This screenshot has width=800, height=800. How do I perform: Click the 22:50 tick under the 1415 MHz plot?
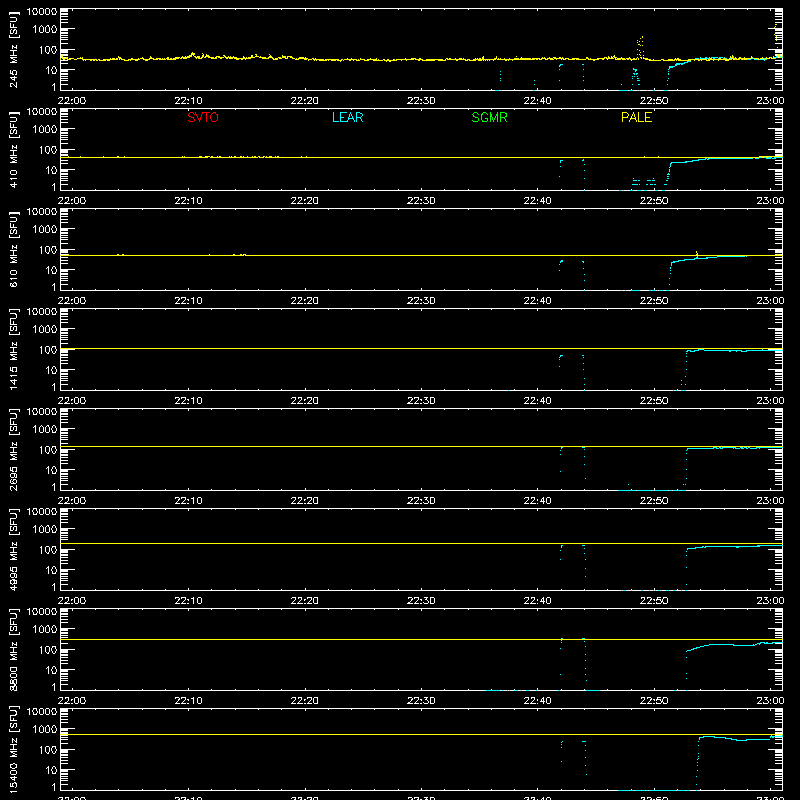(654, 401)
